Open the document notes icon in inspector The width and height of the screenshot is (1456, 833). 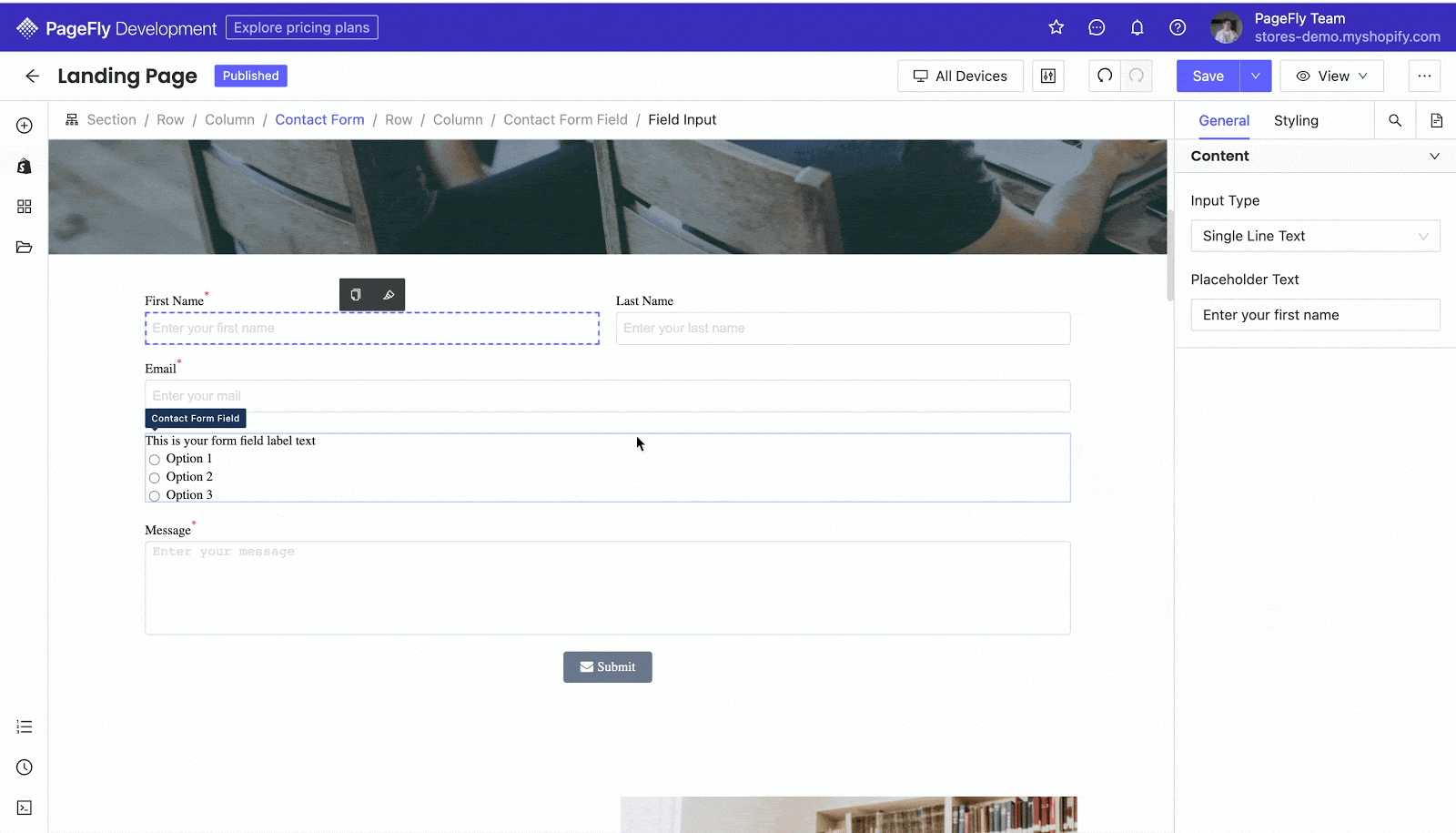[x=1437, y=120]
